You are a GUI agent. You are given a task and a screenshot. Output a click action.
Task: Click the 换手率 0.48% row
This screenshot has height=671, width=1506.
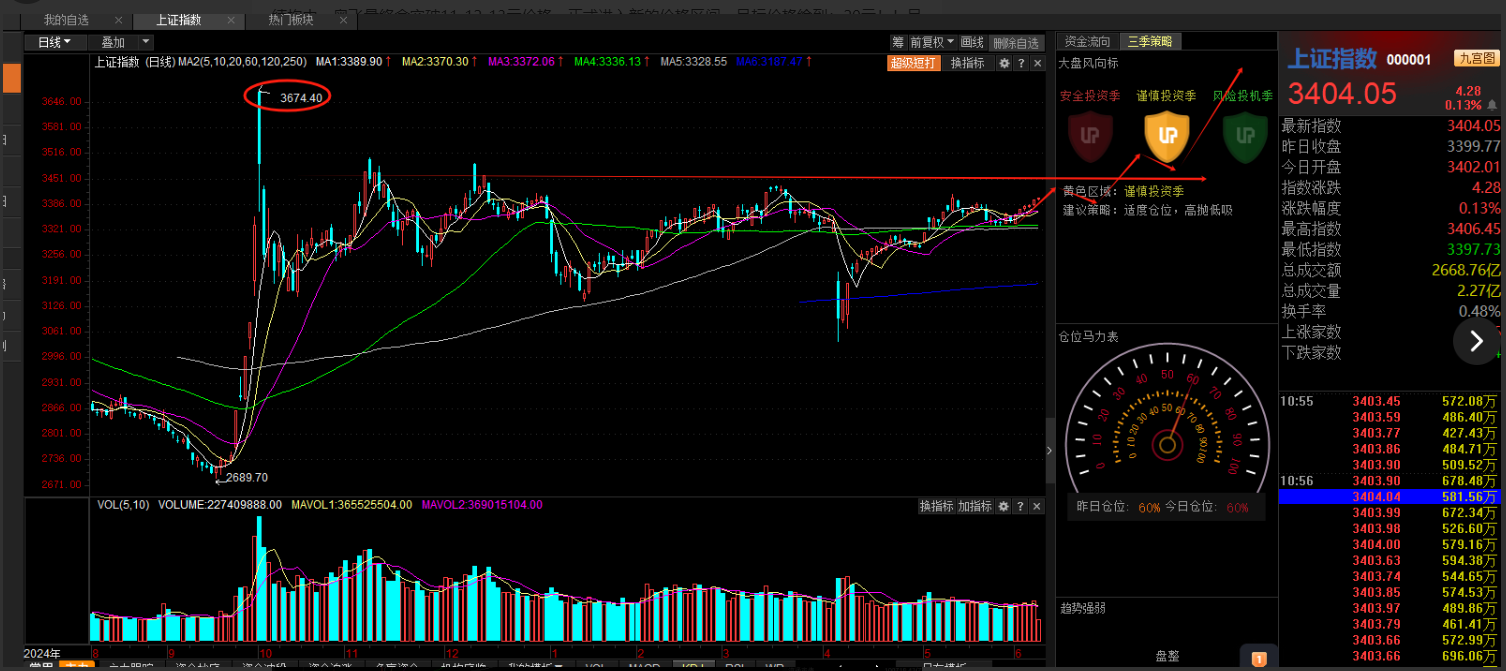point(1392,311)
